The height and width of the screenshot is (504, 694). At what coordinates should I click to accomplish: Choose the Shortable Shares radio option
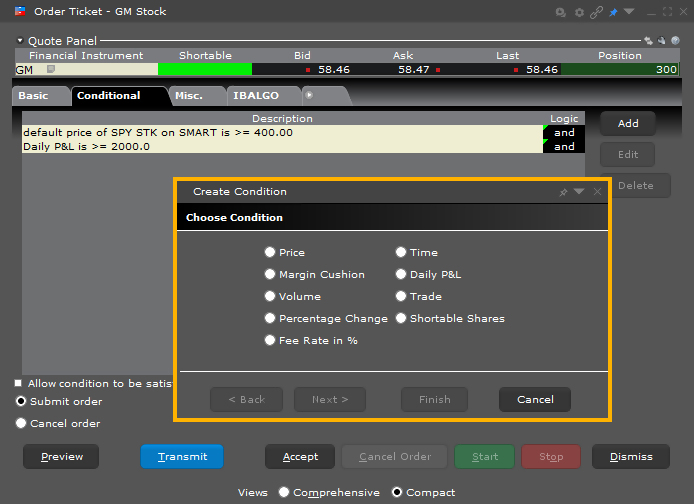coord(401,318)
